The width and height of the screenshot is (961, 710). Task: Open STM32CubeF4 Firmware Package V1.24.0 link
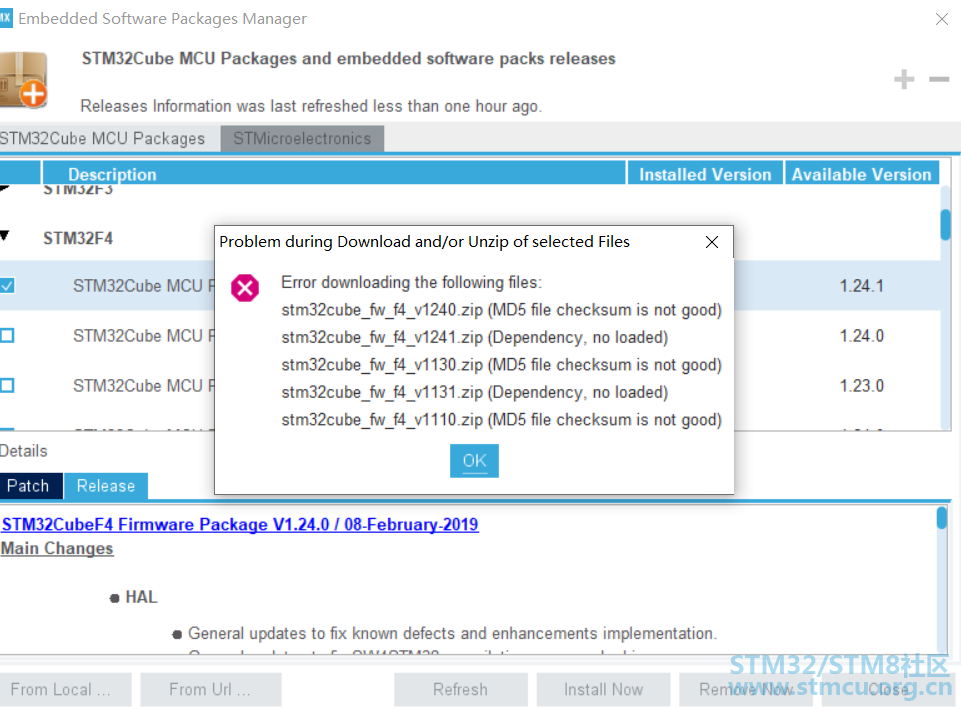(x=240, y=524)
